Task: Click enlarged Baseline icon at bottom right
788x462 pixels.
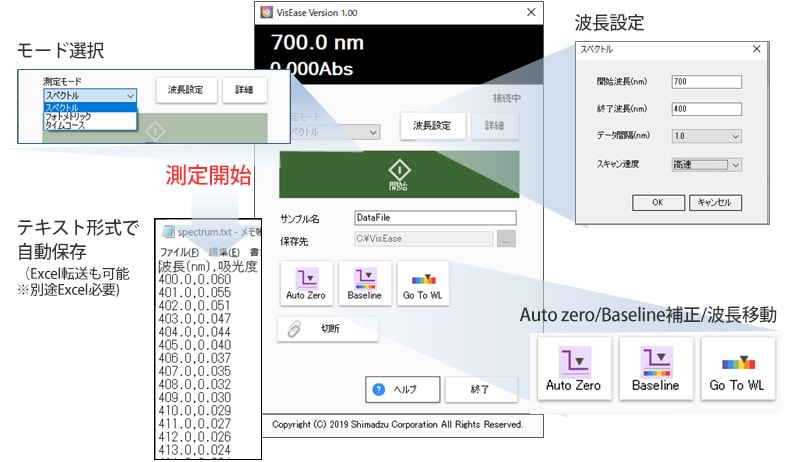Action: point(656,368)
